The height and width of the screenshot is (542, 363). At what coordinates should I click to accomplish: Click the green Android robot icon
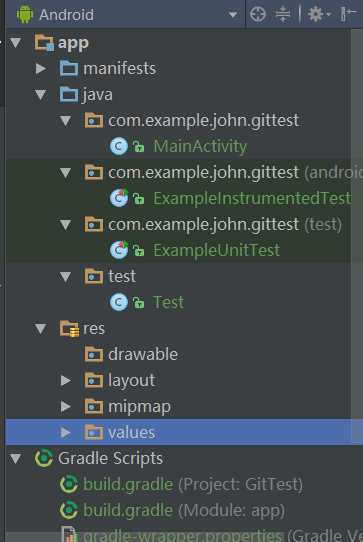tap(25, 15)
